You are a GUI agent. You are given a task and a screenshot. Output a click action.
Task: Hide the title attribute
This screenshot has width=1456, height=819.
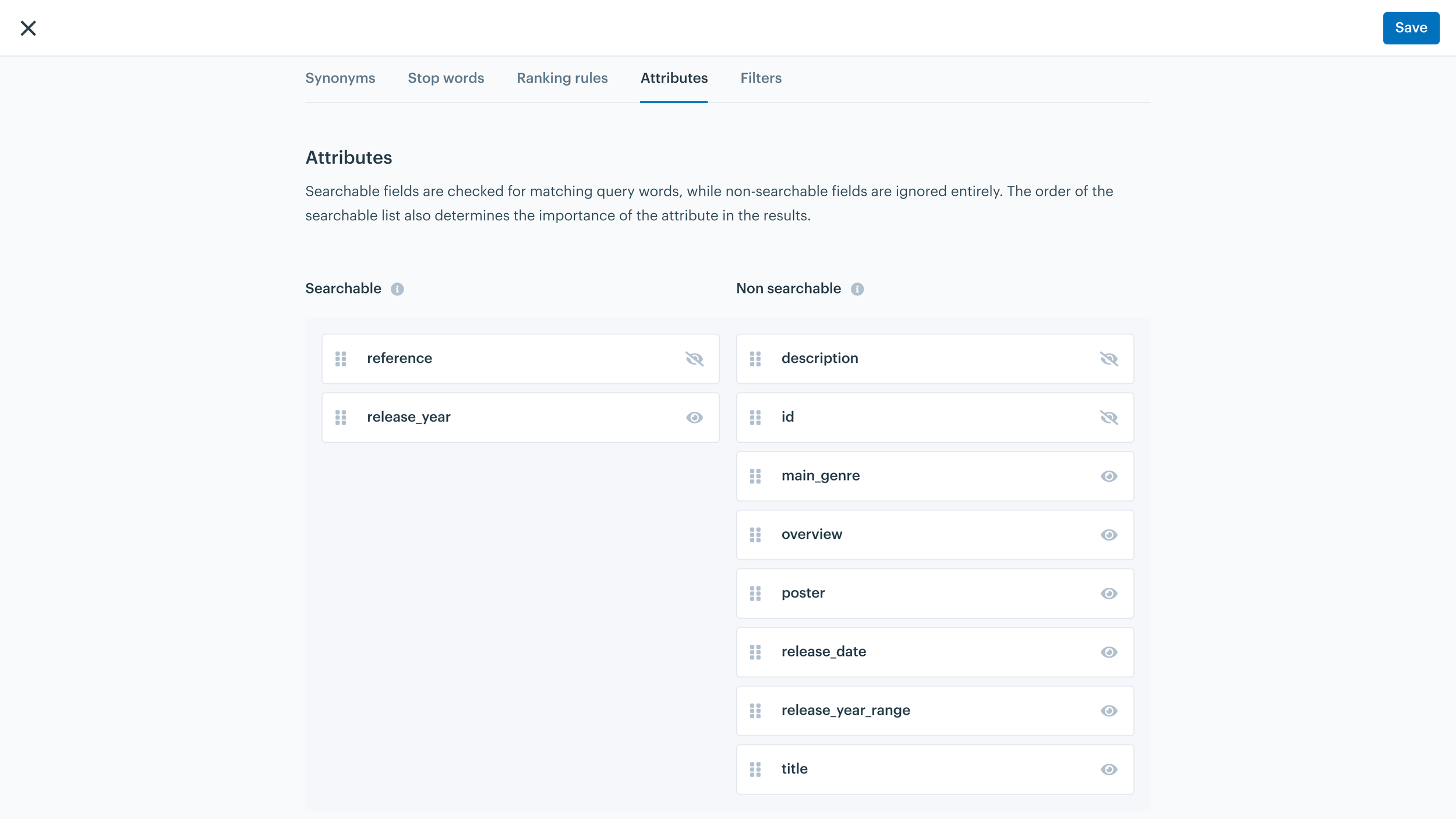pos(1108,769)
